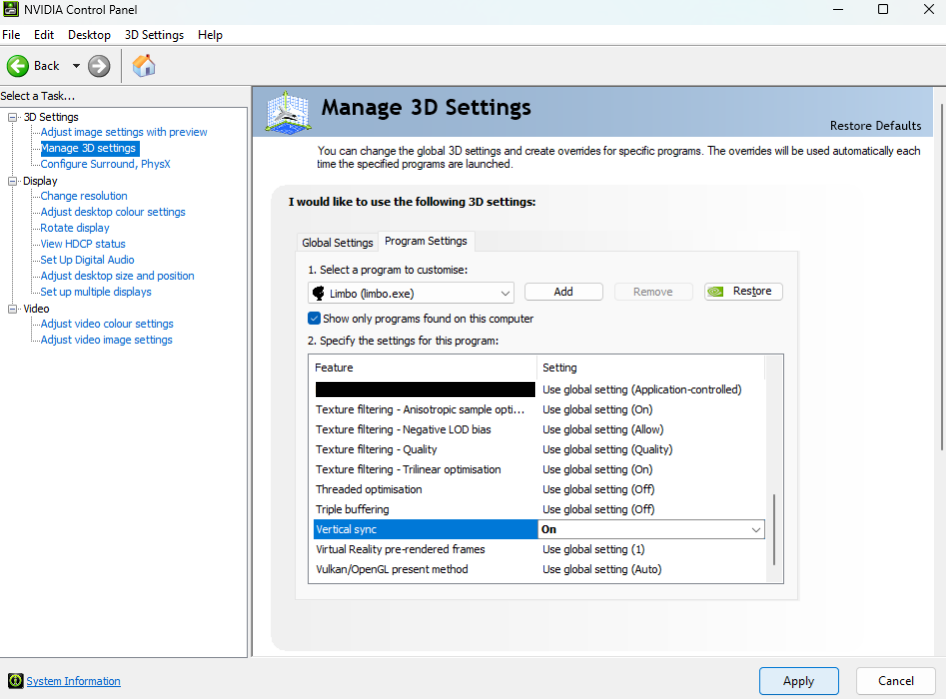Click the Forward arrow icon
This screenshot has height=700, width=947.
(x=99, y=66)
